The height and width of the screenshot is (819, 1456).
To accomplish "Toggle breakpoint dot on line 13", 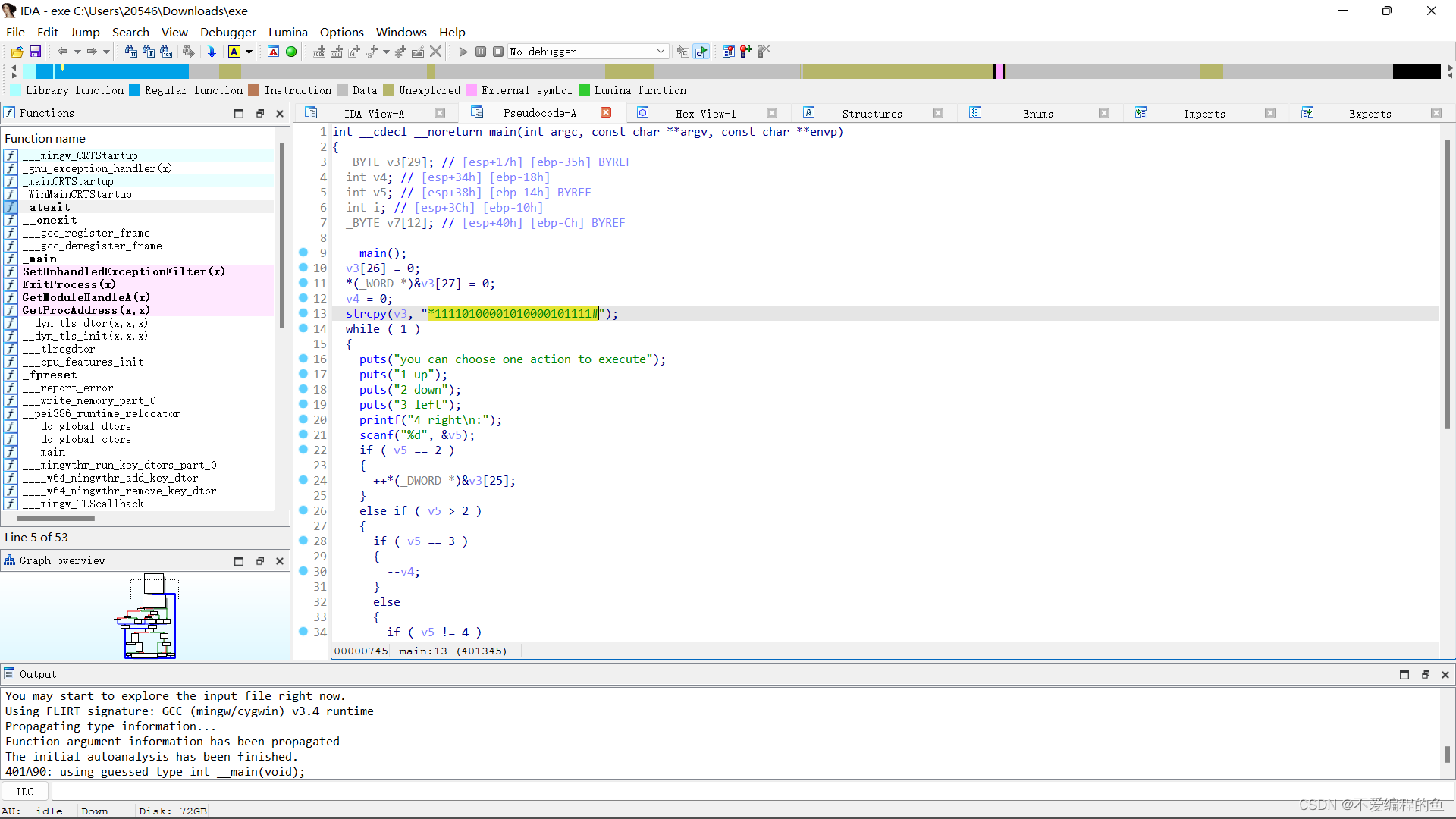I will [x=303, y=313].
